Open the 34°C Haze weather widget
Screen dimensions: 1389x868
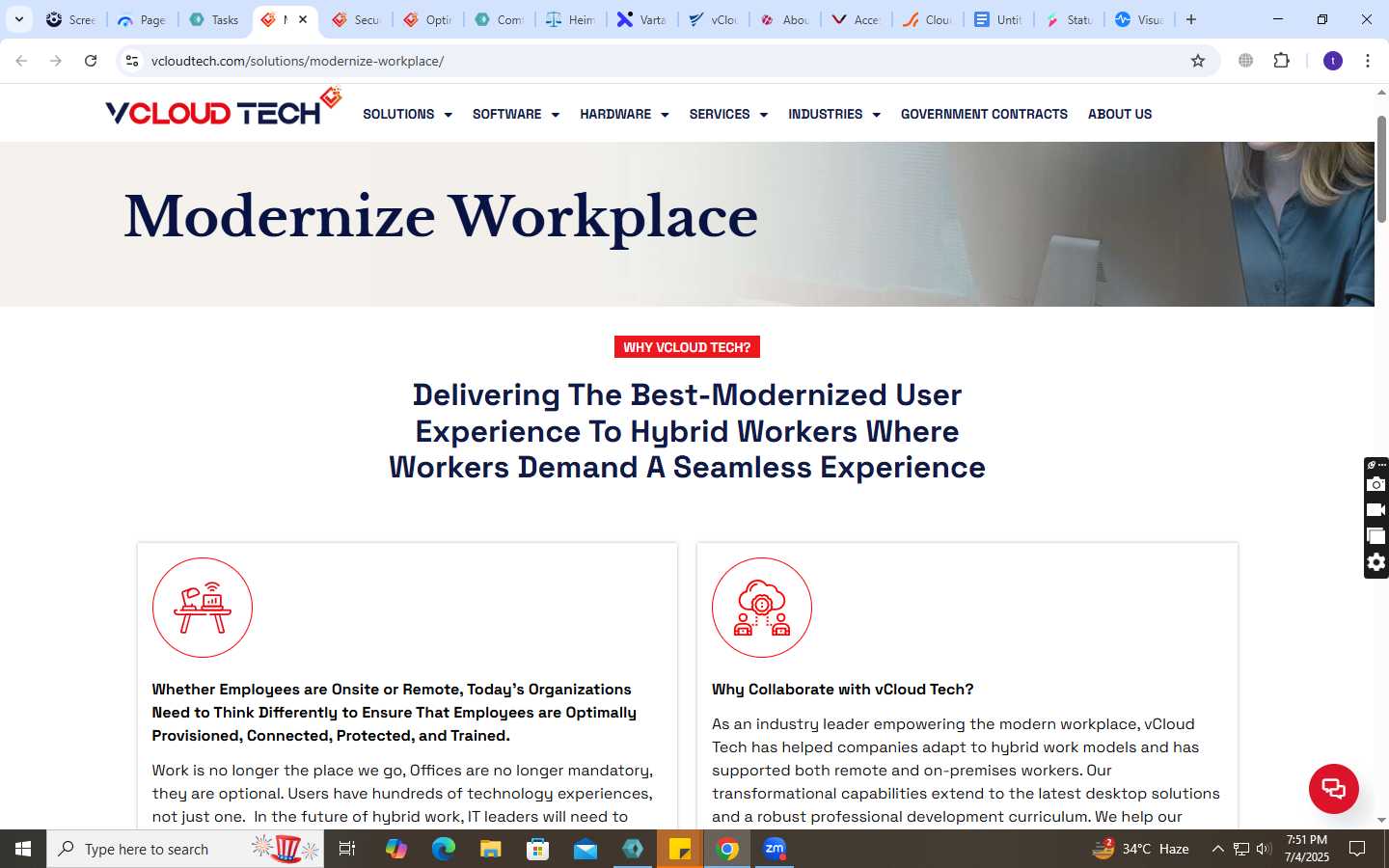tap(1140, 849)
